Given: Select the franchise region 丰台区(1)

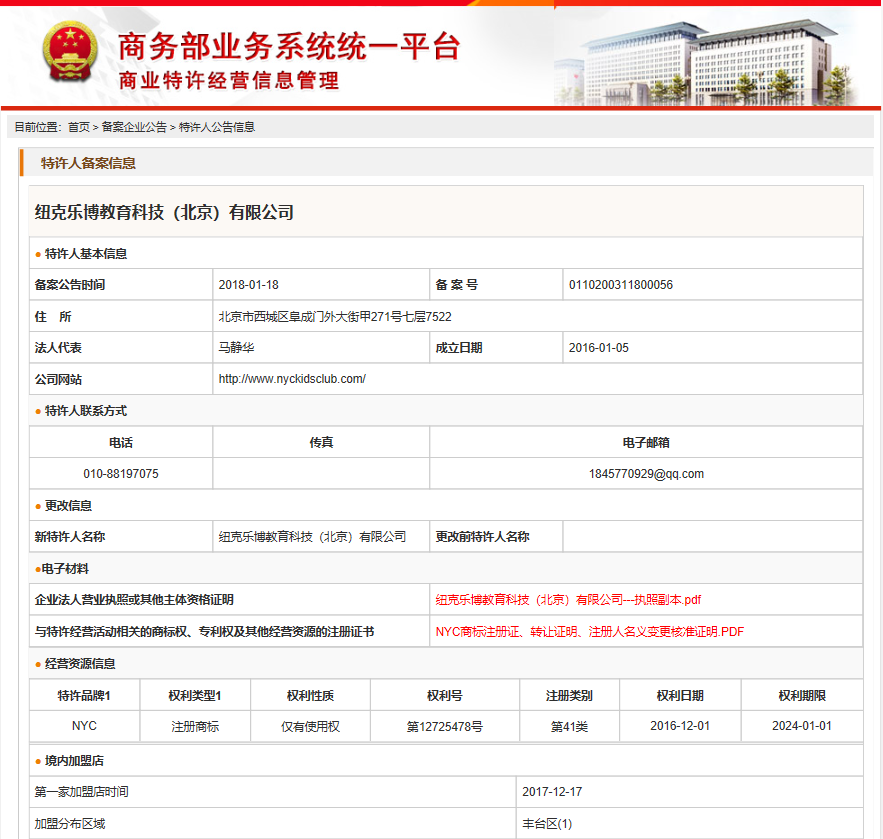Looking at the screenshot, I should [x=547, y=824].
